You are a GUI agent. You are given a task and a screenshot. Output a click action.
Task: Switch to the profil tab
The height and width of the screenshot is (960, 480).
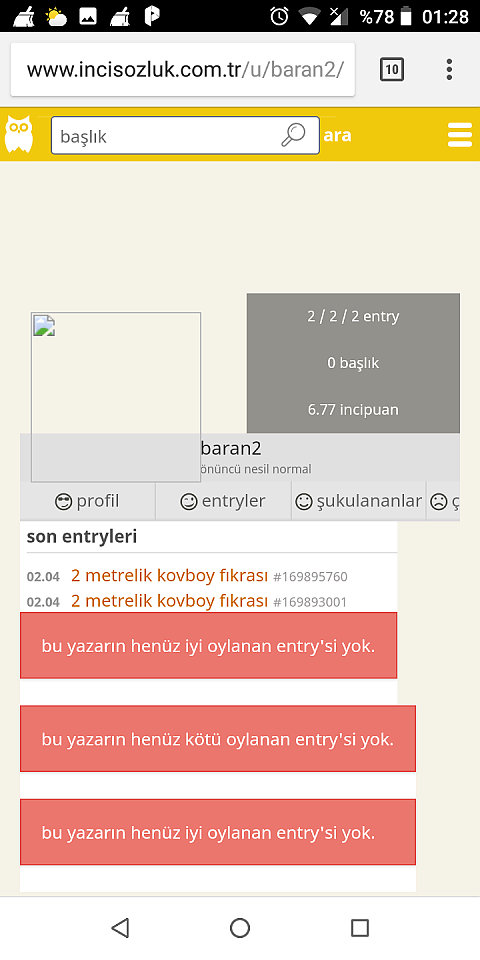point(88,501)
